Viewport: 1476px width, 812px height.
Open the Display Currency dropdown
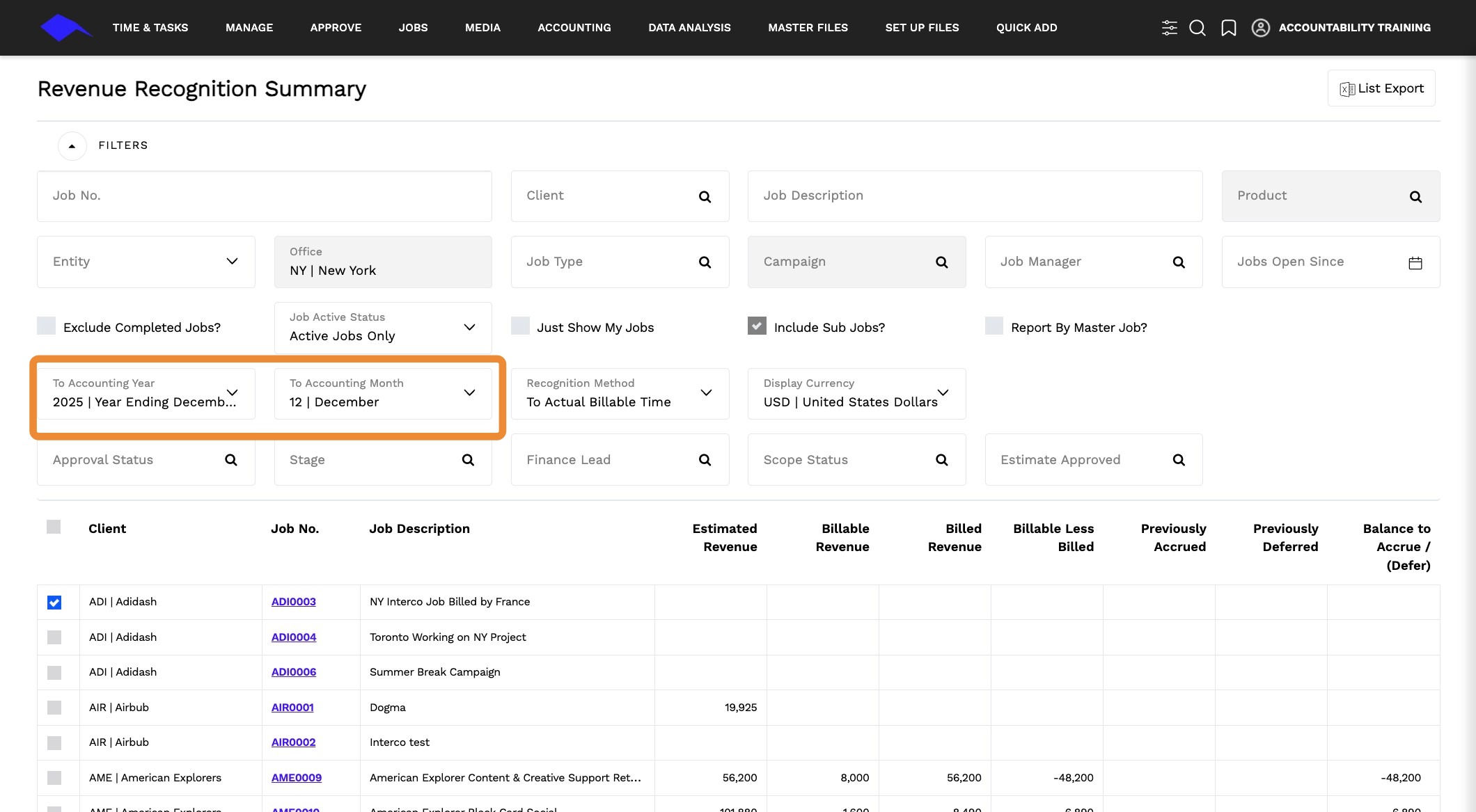point(856,394)
